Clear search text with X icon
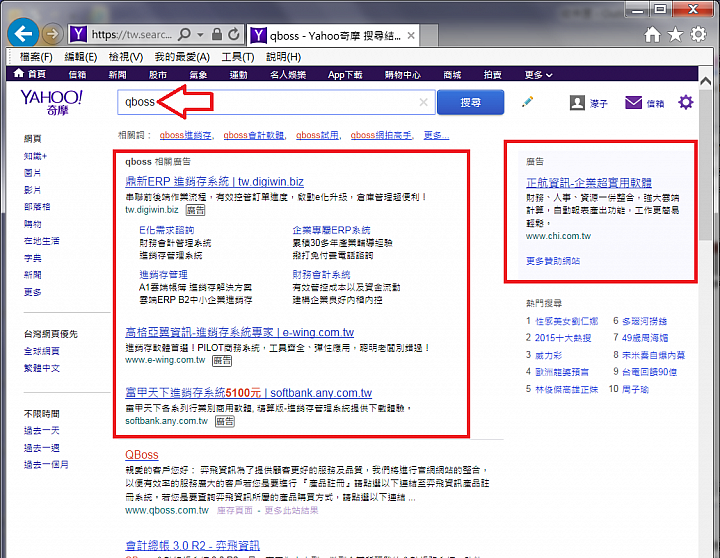 423,102
